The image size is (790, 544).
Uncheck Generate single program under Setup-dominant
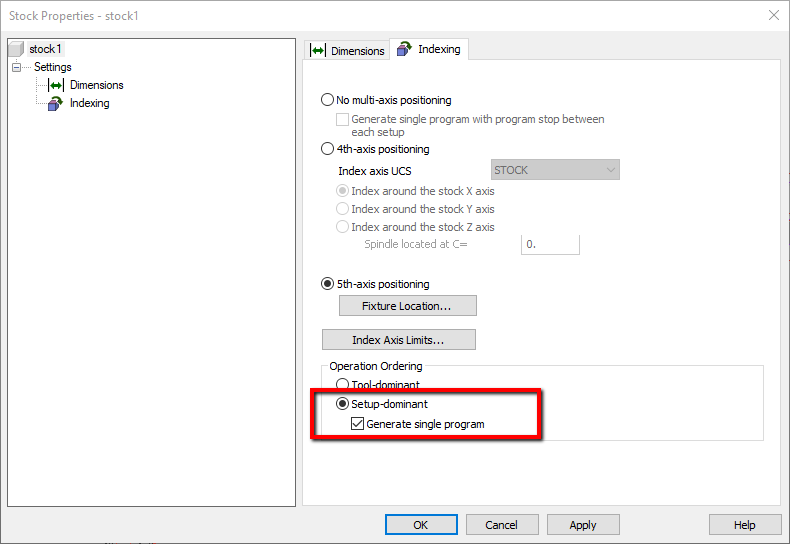click(357, 424)
